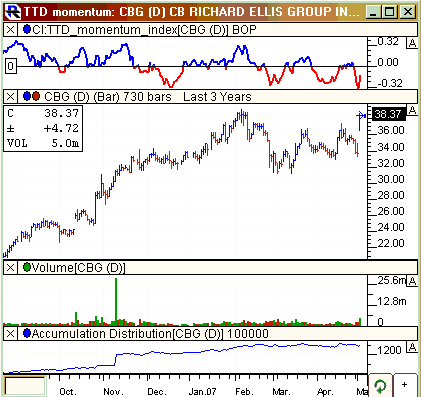The image size is (421, 397).
Task: Click the 0.32 momentum axis label
Action: coord(388,42)
